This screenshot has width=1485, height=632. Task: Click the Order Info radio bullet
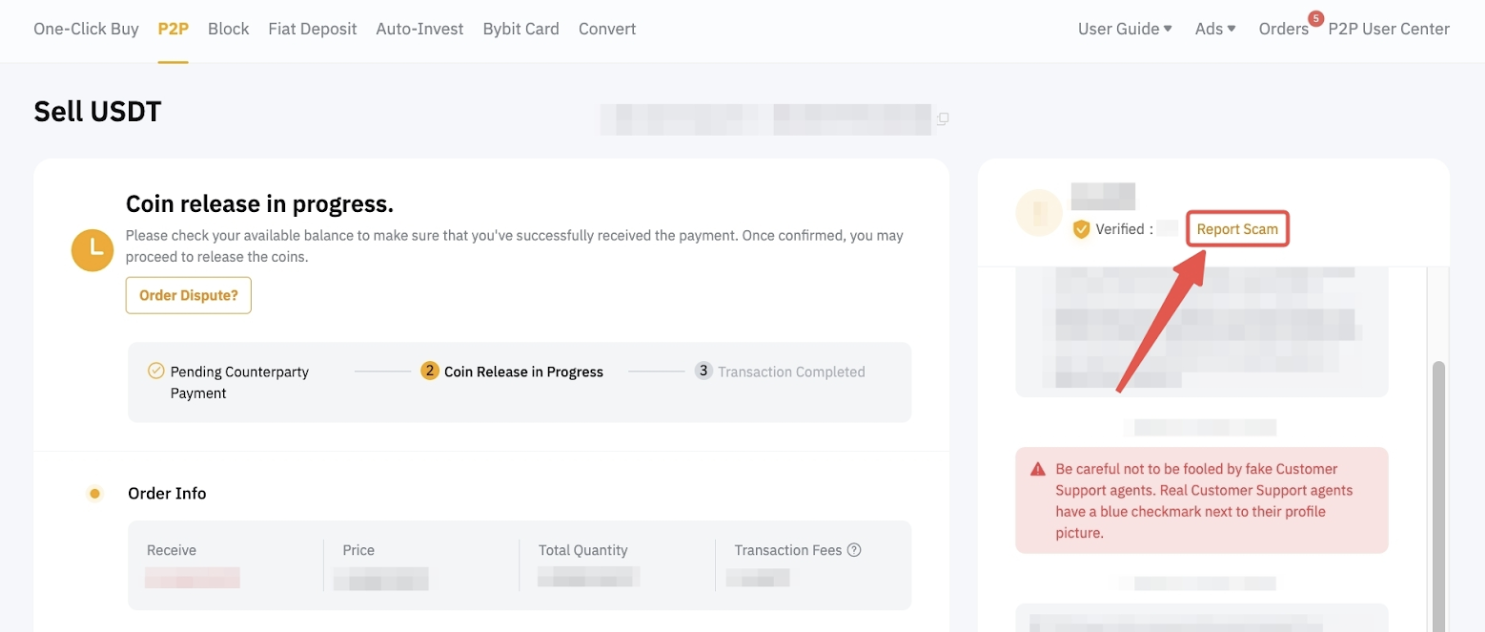coord(95,493)
